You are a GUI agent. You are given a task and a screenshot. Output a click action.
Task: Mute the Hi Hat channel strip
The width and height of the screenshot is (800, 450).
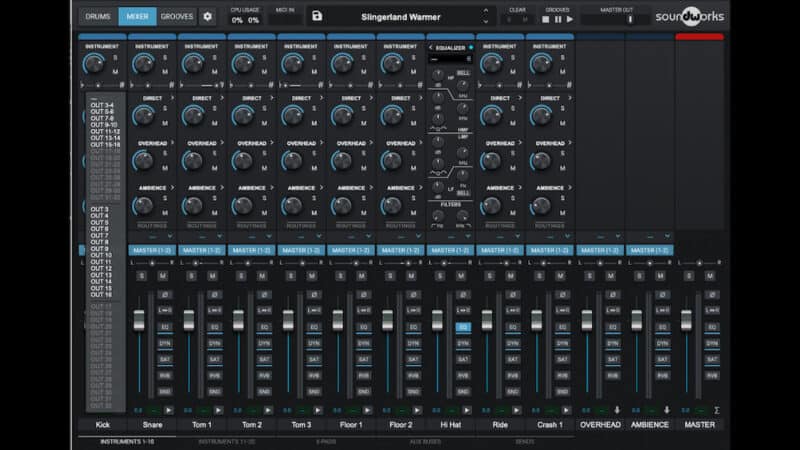click(461, 276)
